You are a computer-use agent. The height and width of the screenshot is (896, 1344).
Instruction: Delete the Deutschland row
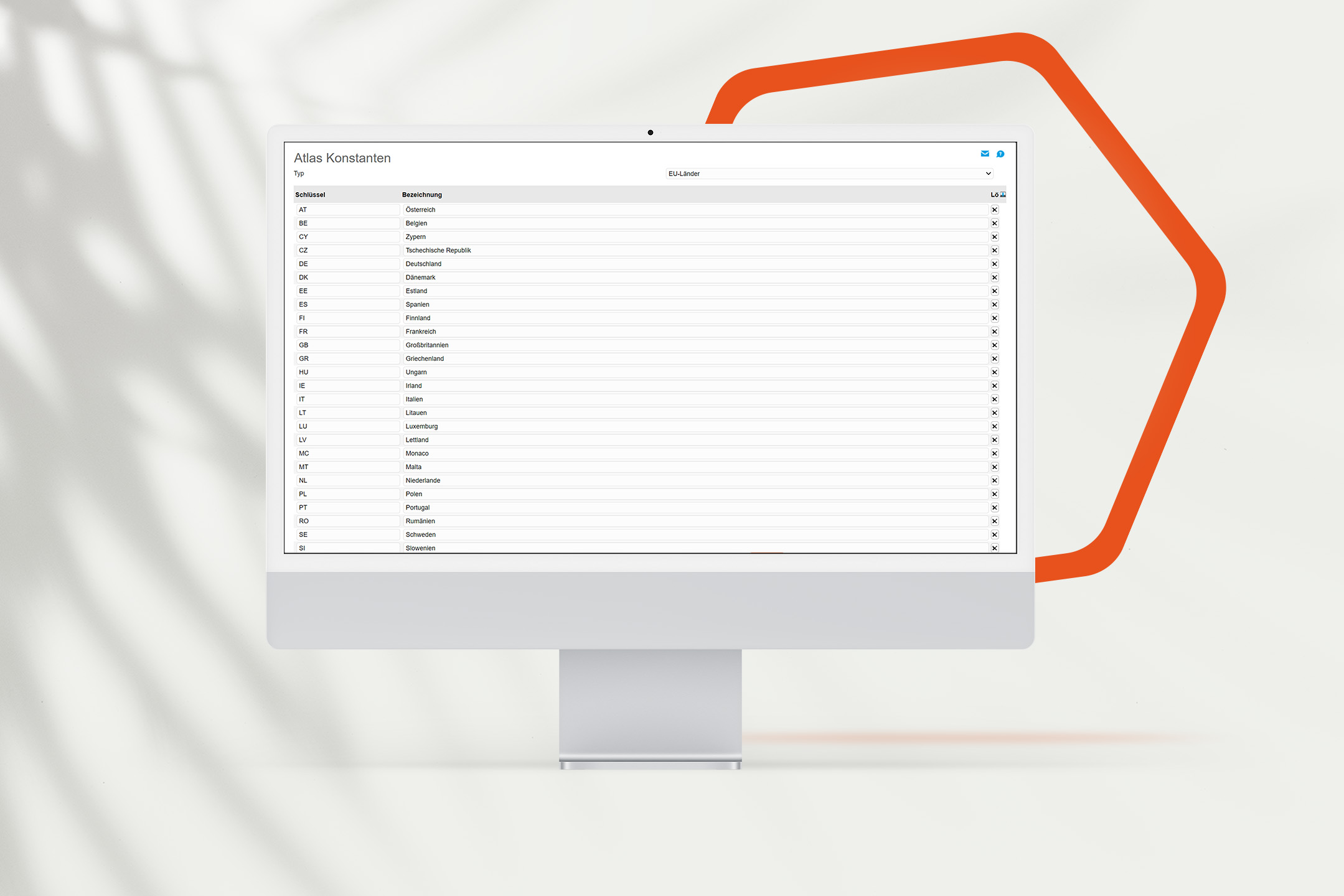(x=995, y=264)
